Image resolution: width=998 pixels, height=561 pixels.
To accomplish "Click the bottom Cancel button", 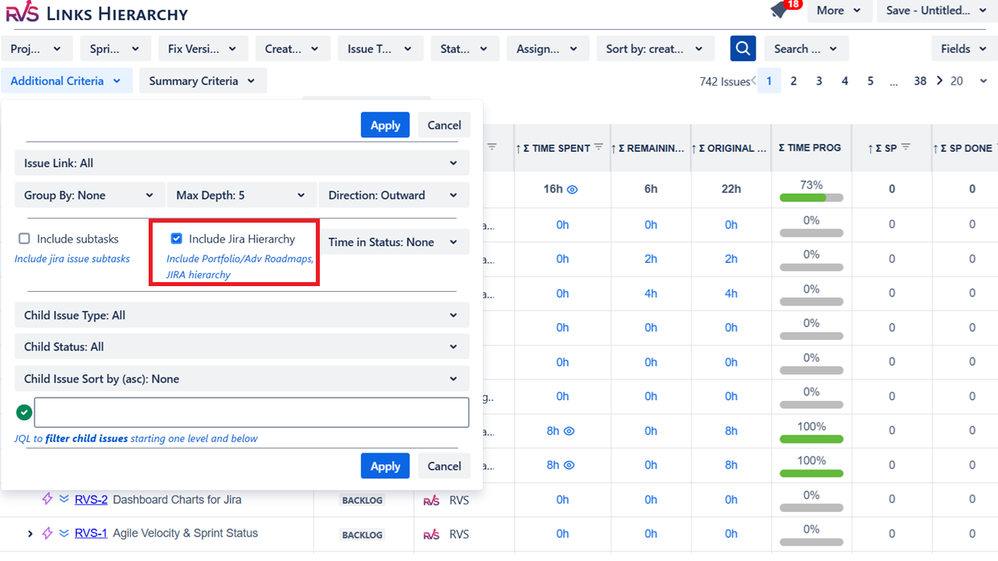I will tap(444, 466).
